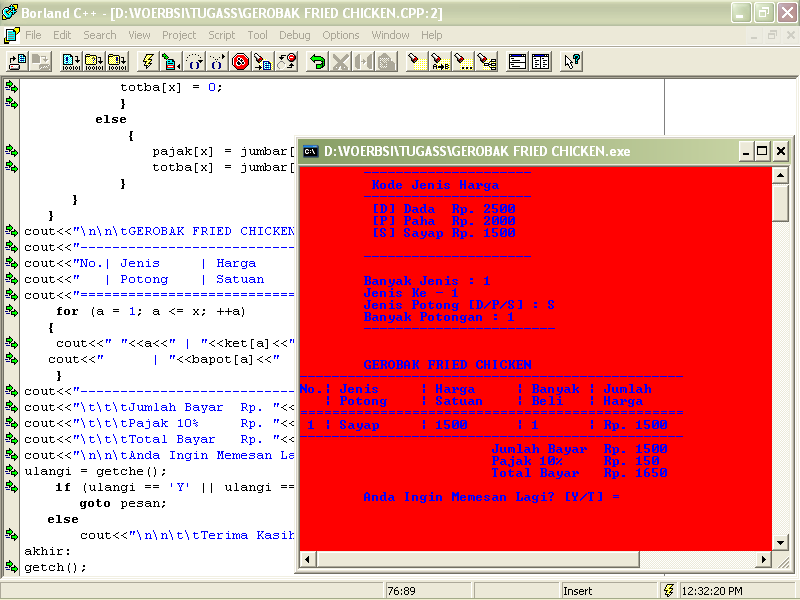
Task: Click the document icon beside File menu
Action: (x=12, y=35)
